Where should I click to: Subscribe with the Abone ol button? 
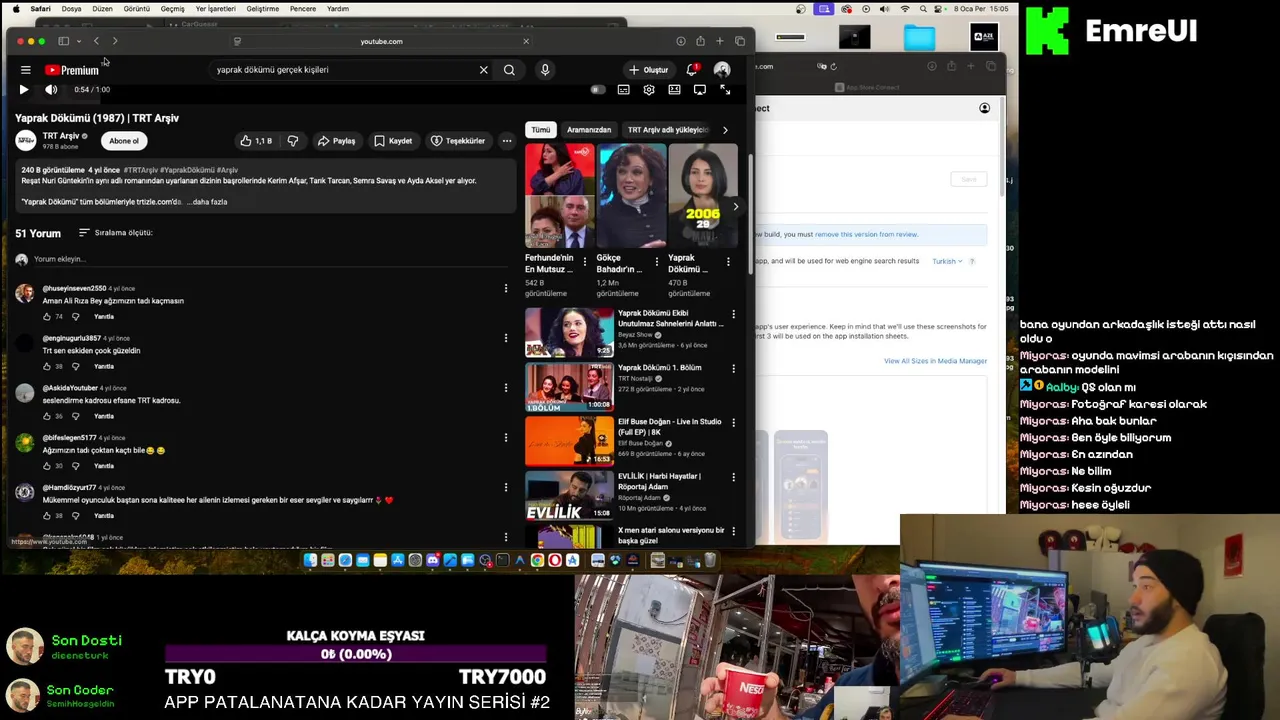click(124, 141)
